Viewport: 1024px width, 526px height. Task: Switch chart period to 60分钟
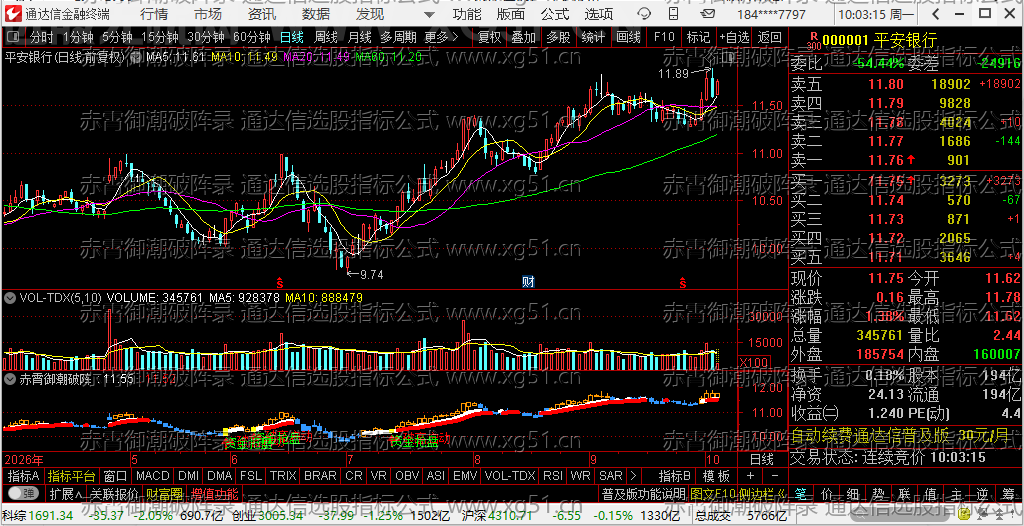click(x=252, y=37)
